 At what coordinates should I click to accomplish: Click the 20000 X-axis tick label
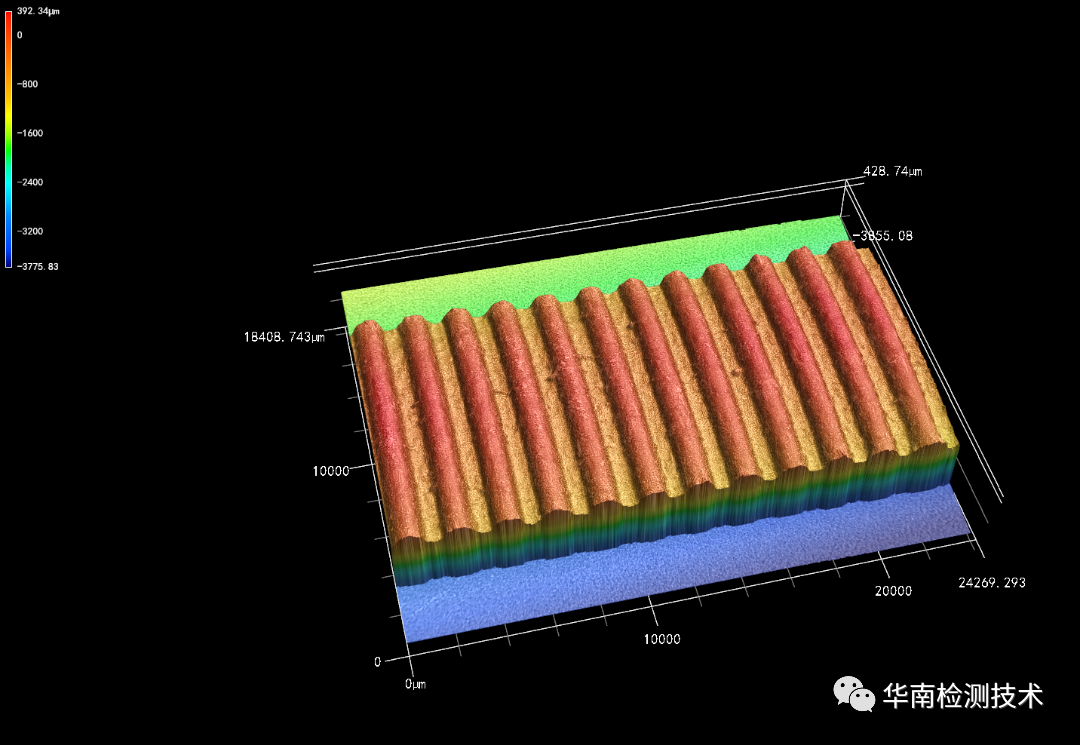pos(893,591)
